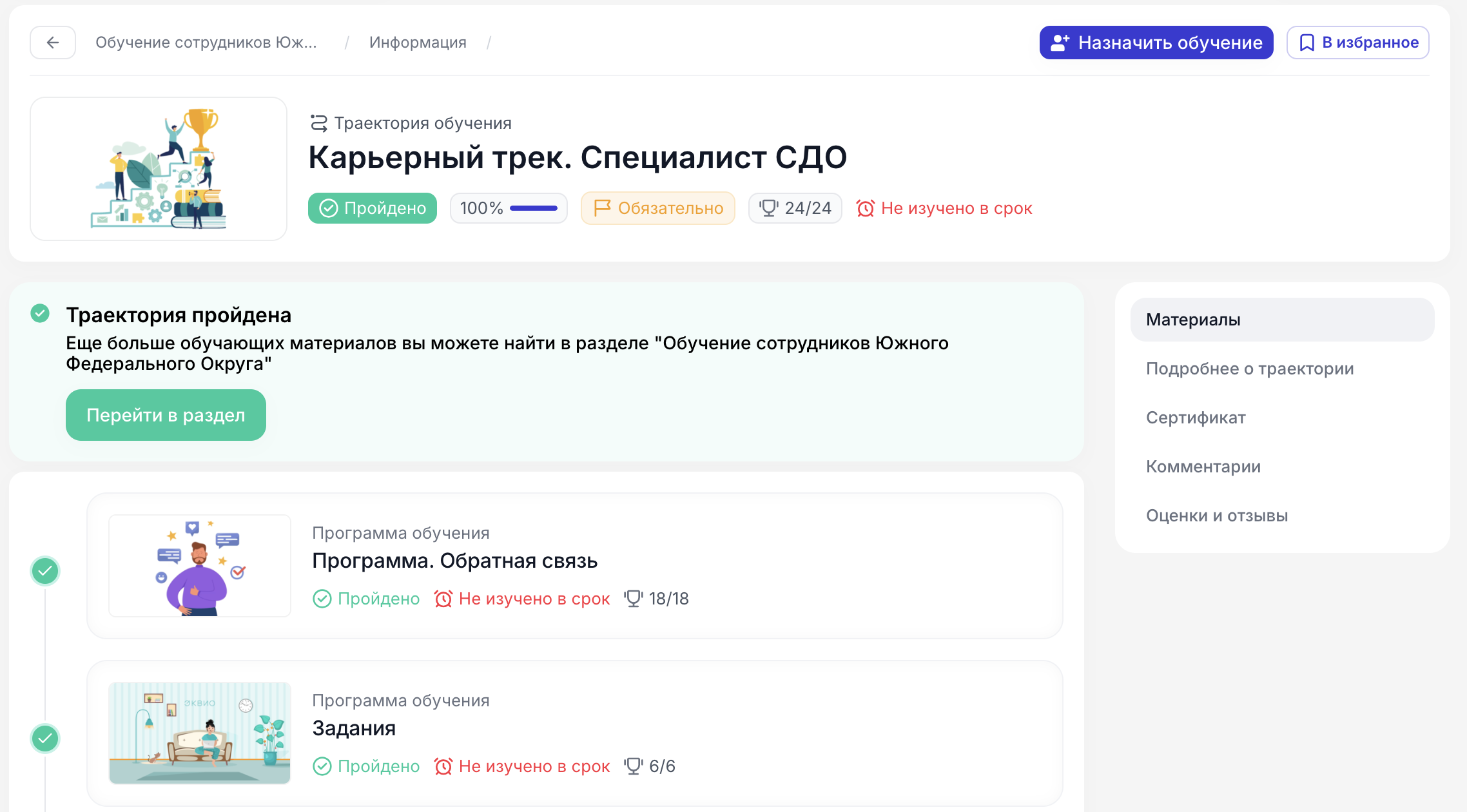Open the Карьерный трек cover thumbnail
Viewport: 1467px width, 812px height.
[159, 169]
